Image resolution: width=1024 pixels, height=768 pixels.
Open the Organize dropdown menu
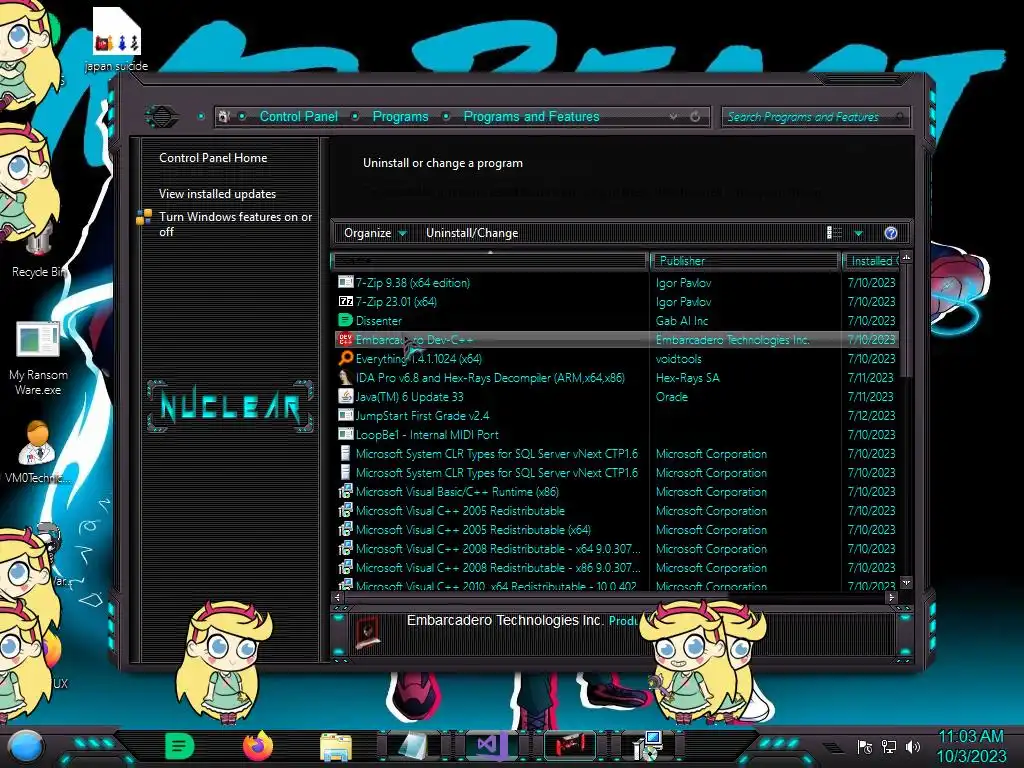pos(375,233)
